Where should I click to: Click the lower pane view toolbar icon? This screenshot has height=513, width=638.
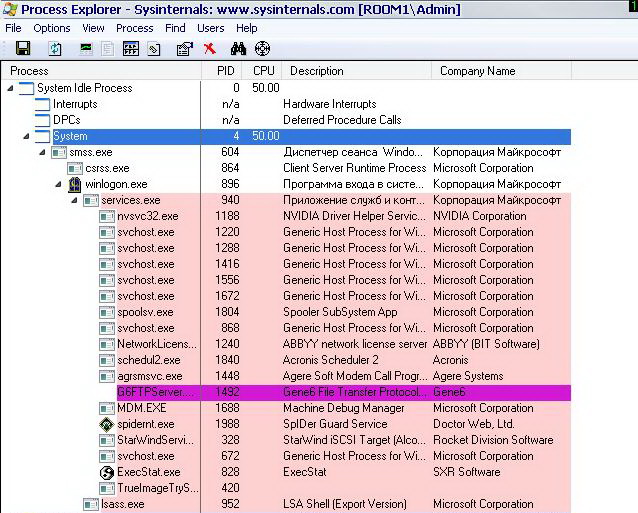pyautogui.click(x=154, y=49)
